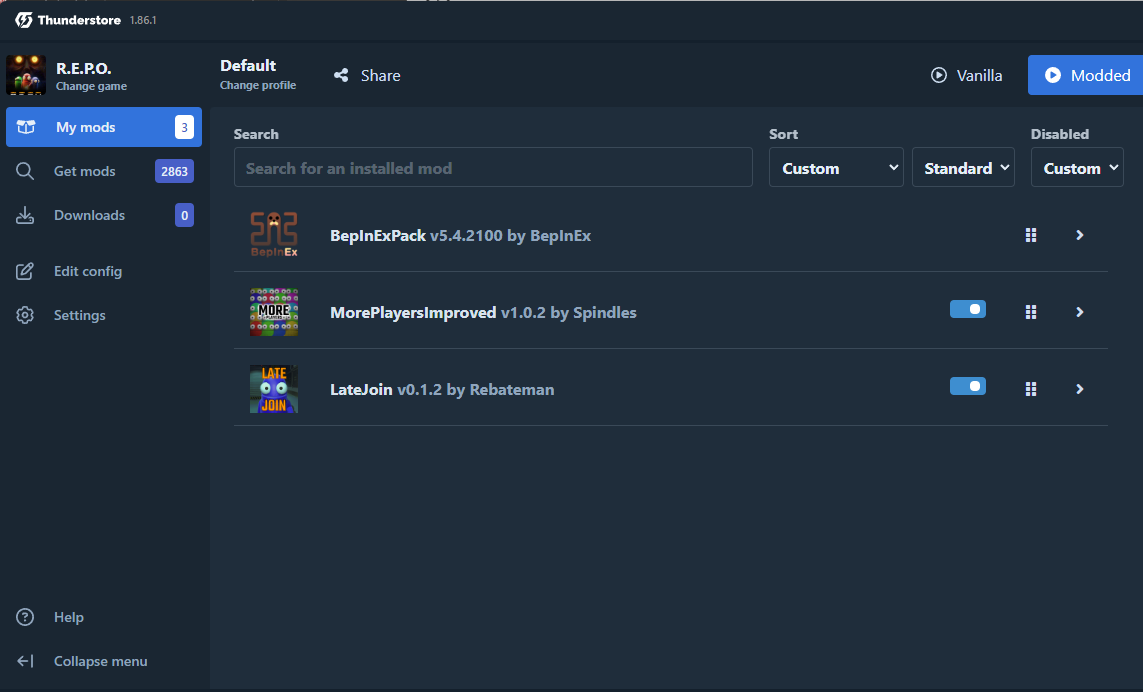Click the My mods box icon
Screen dimensions: 1143x692
[26, 127]
